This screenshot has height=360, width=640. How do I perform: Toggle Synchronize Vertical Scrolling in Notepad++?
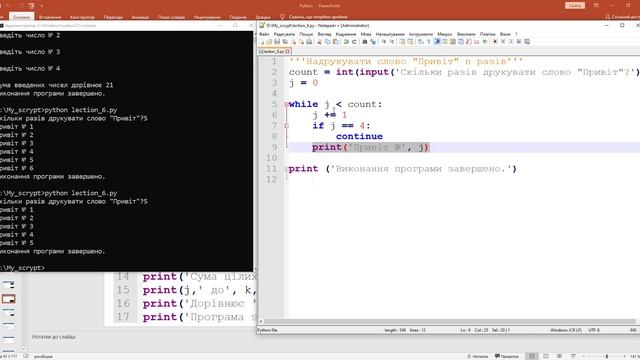(x=402, y=42)
